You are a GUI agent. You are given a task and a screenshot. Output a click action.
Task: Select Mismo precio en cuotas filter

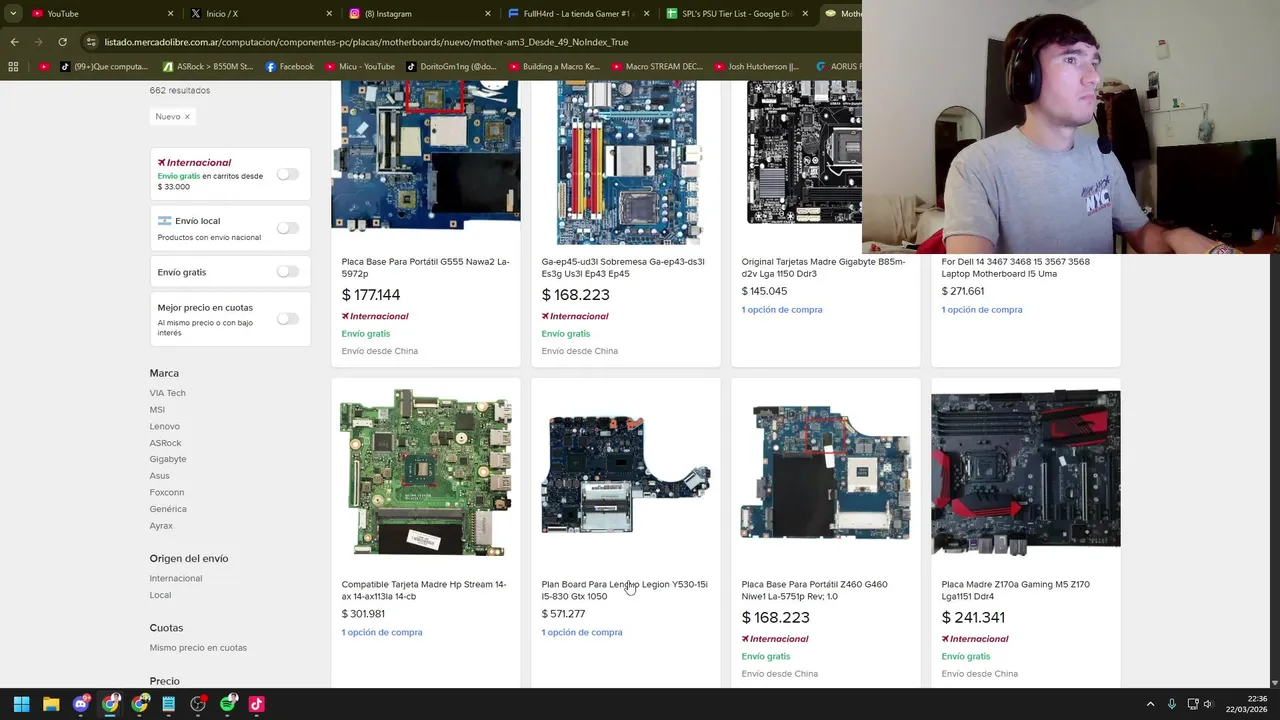[198, 648]
